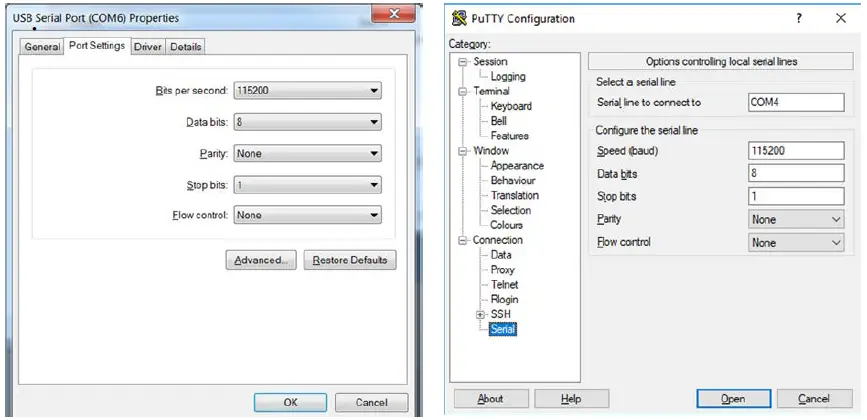
Task: Collapse the SSH tree expander
Action: click(x=480, y=315)
